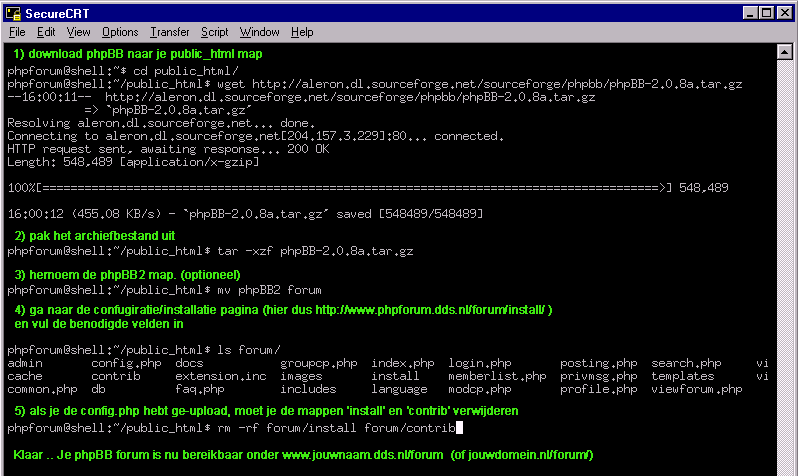
Task: Click the 'mv phpBB2 forum' command
Action: pos(266,289)
